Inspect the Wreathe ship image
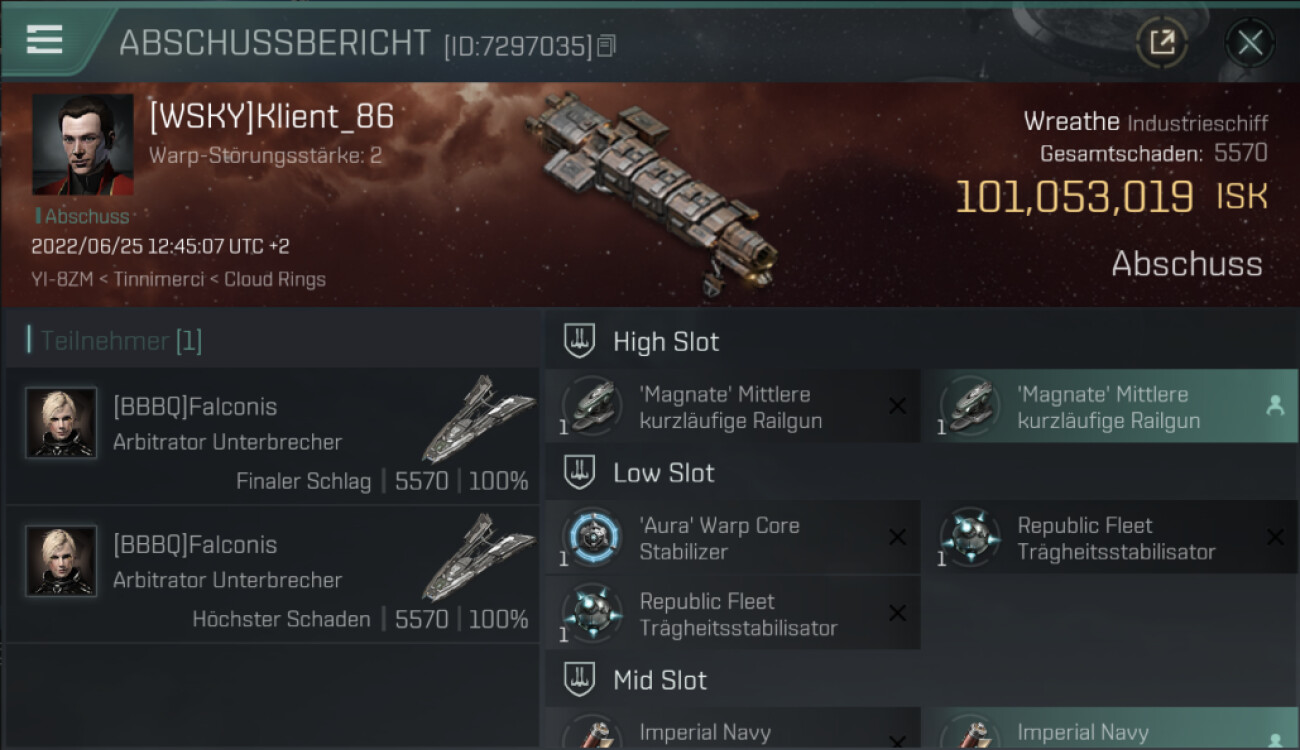 point(652,190)
